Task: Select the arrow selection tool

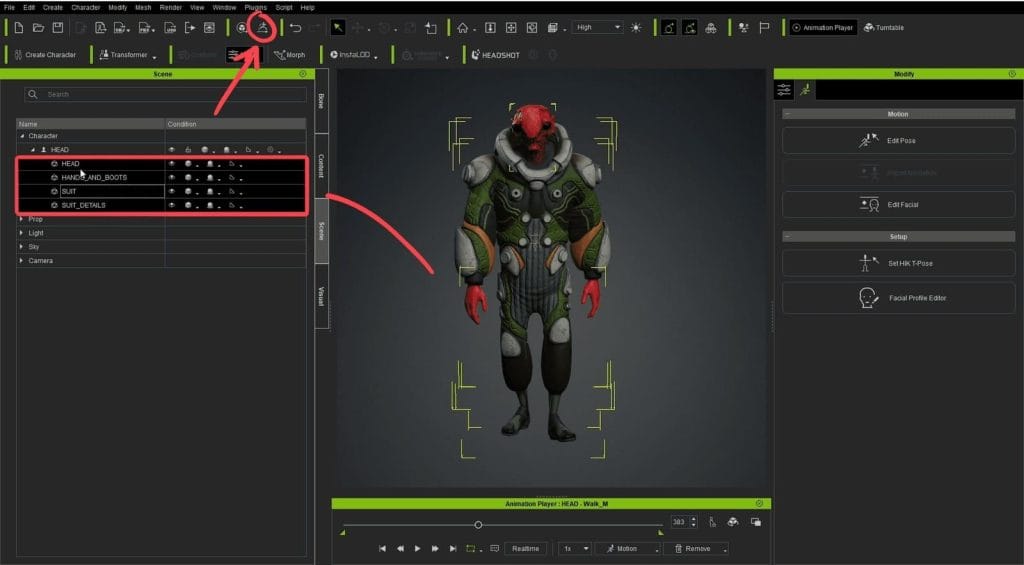Action: click(x=338, y=28)
